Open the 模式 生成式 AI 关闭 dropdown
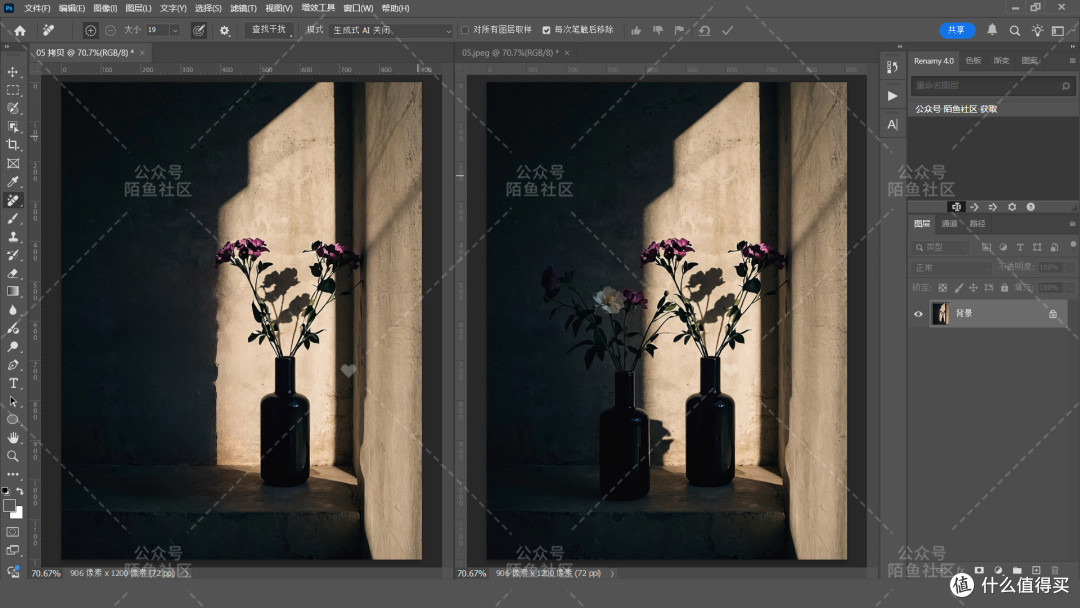This screenshot has width=1080, height=608. click(x=392, y=30)
